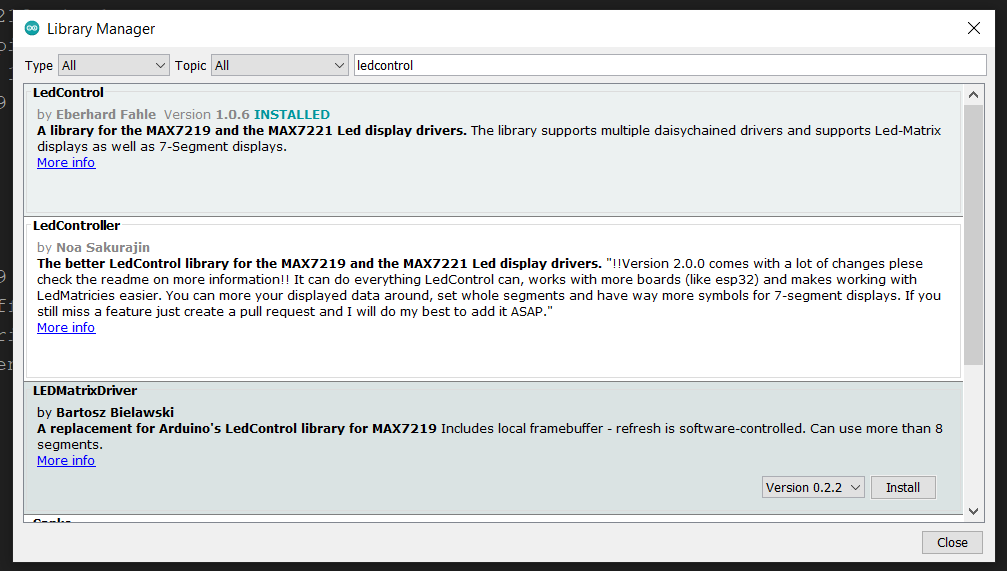Install the LEDMatrixDriver library
1007x571 pixels.
click(903, 488)
